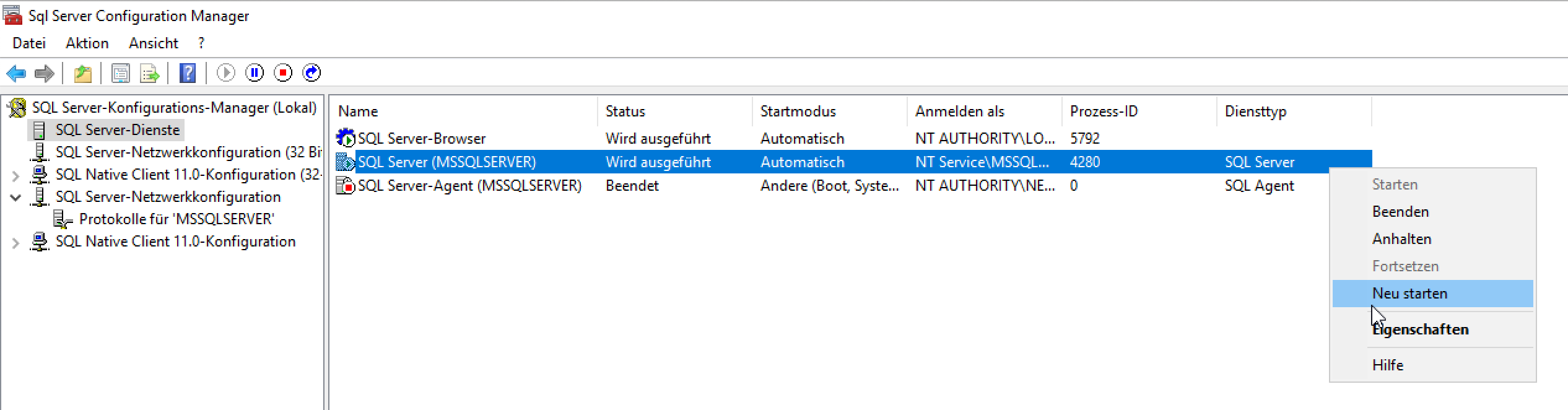1568x410 pixels.
Task: Open properties via the toolbar properties icon
Action: coord(120,74)
